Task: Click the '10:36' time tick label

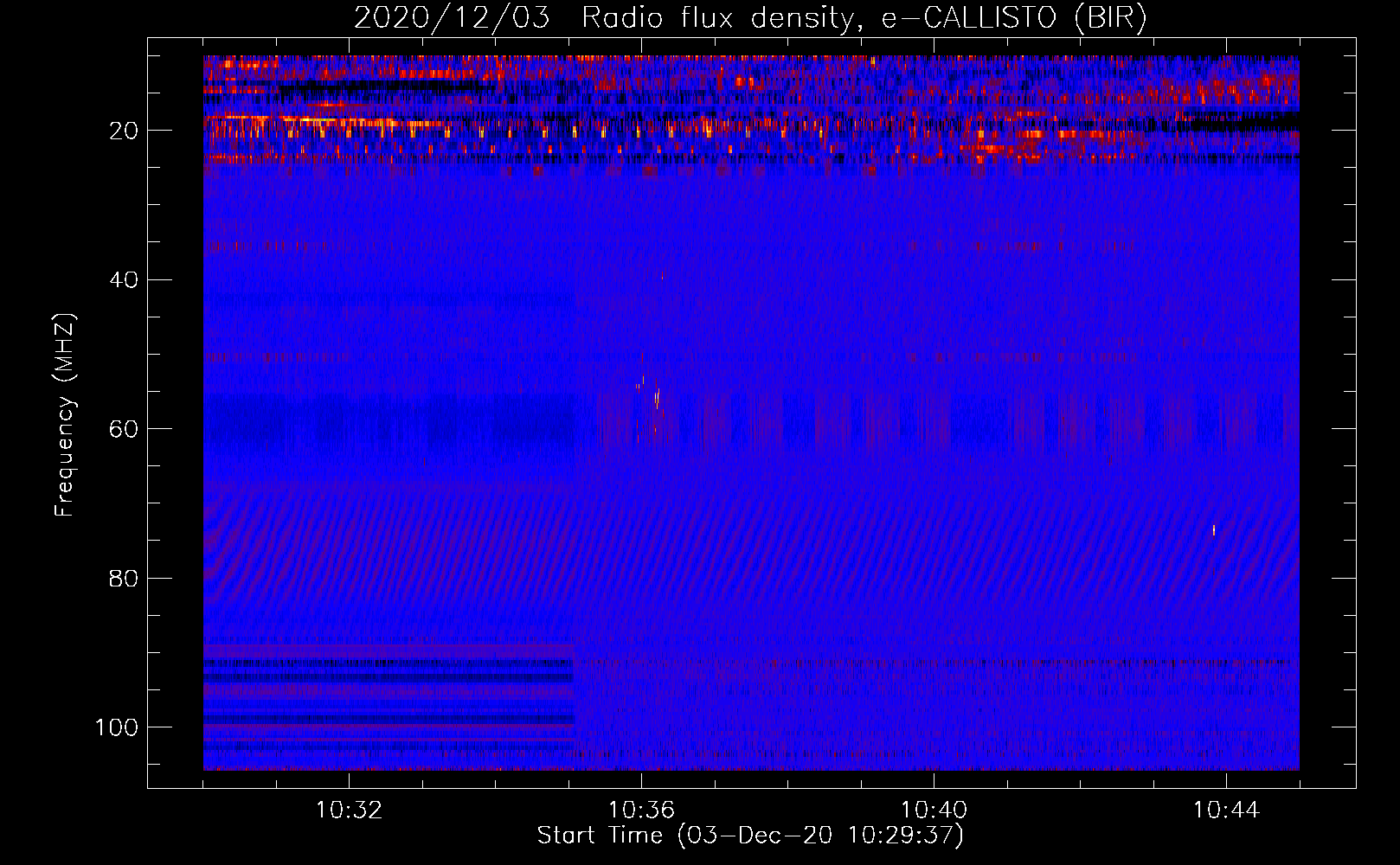Action: click(x=641, y=811)
